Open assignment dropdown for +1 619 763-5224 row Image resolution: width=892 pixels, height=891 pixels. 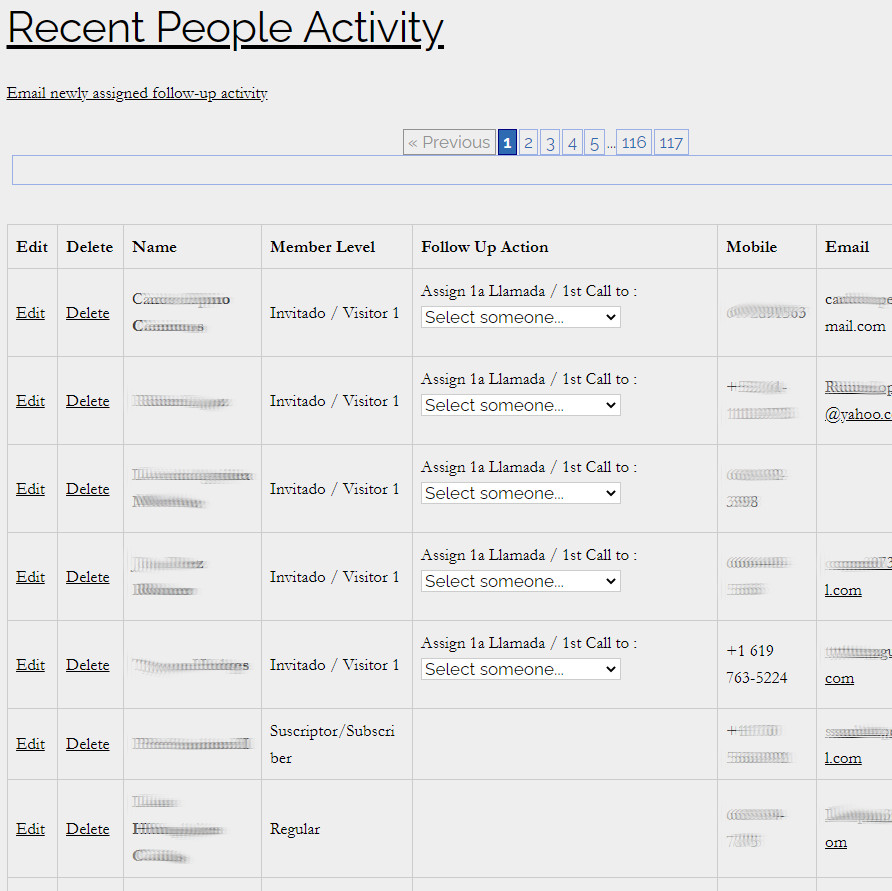[520, 669]
